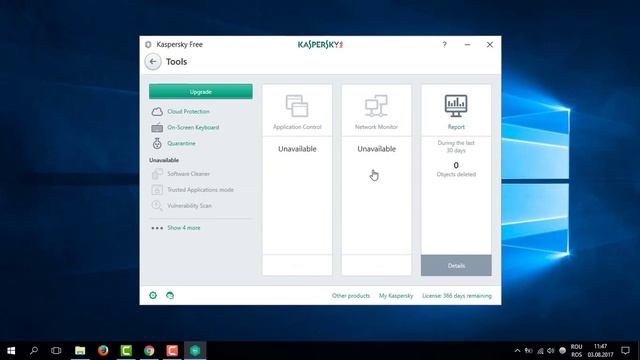Open the Windows Start menu
Screen dimensions: 640x360
[x=11, y=351]
